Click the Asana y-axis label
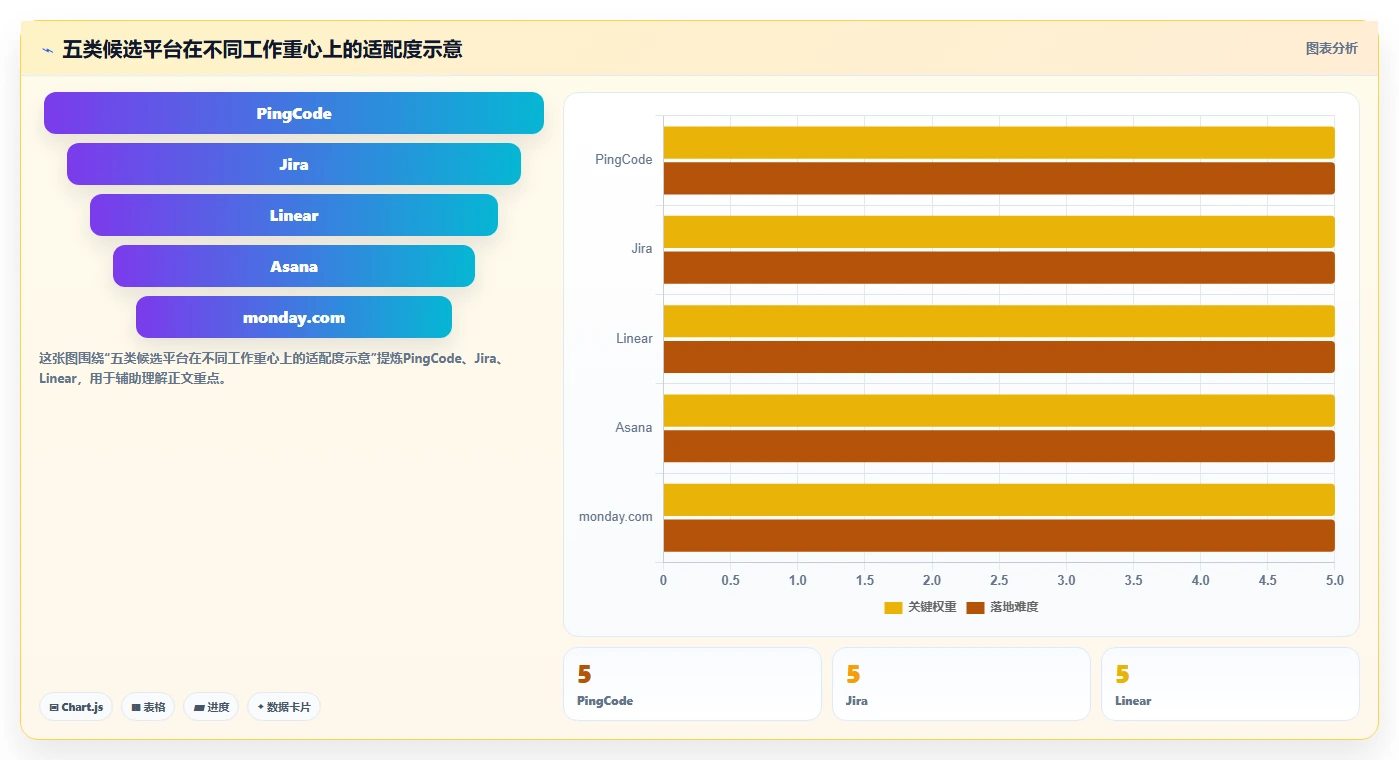Image resolution: width=1399 pixels, height=760 pixels. click(634, 428)
